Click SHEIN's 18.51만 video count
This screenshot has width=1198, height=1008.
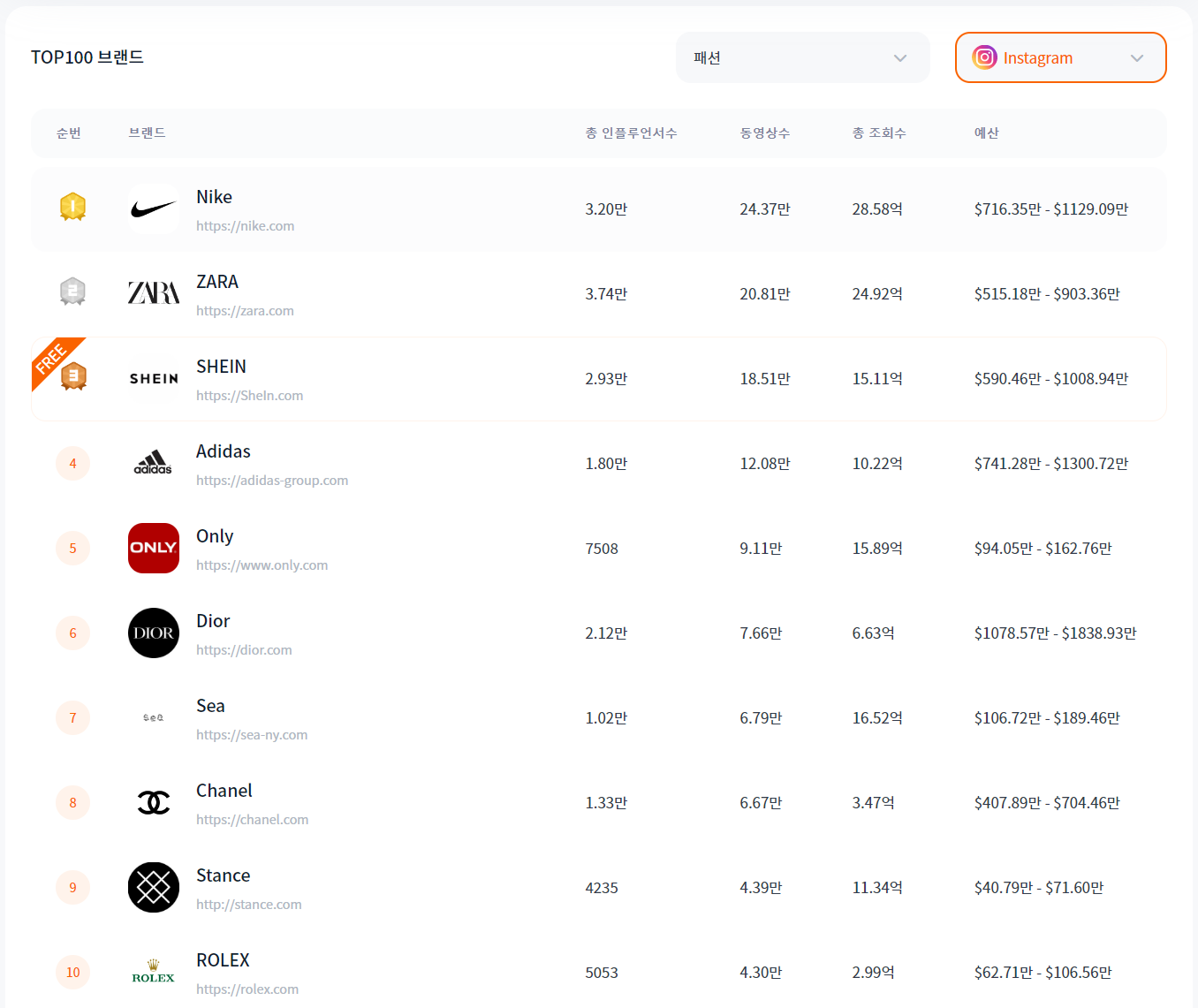click(x=765, y=379)
